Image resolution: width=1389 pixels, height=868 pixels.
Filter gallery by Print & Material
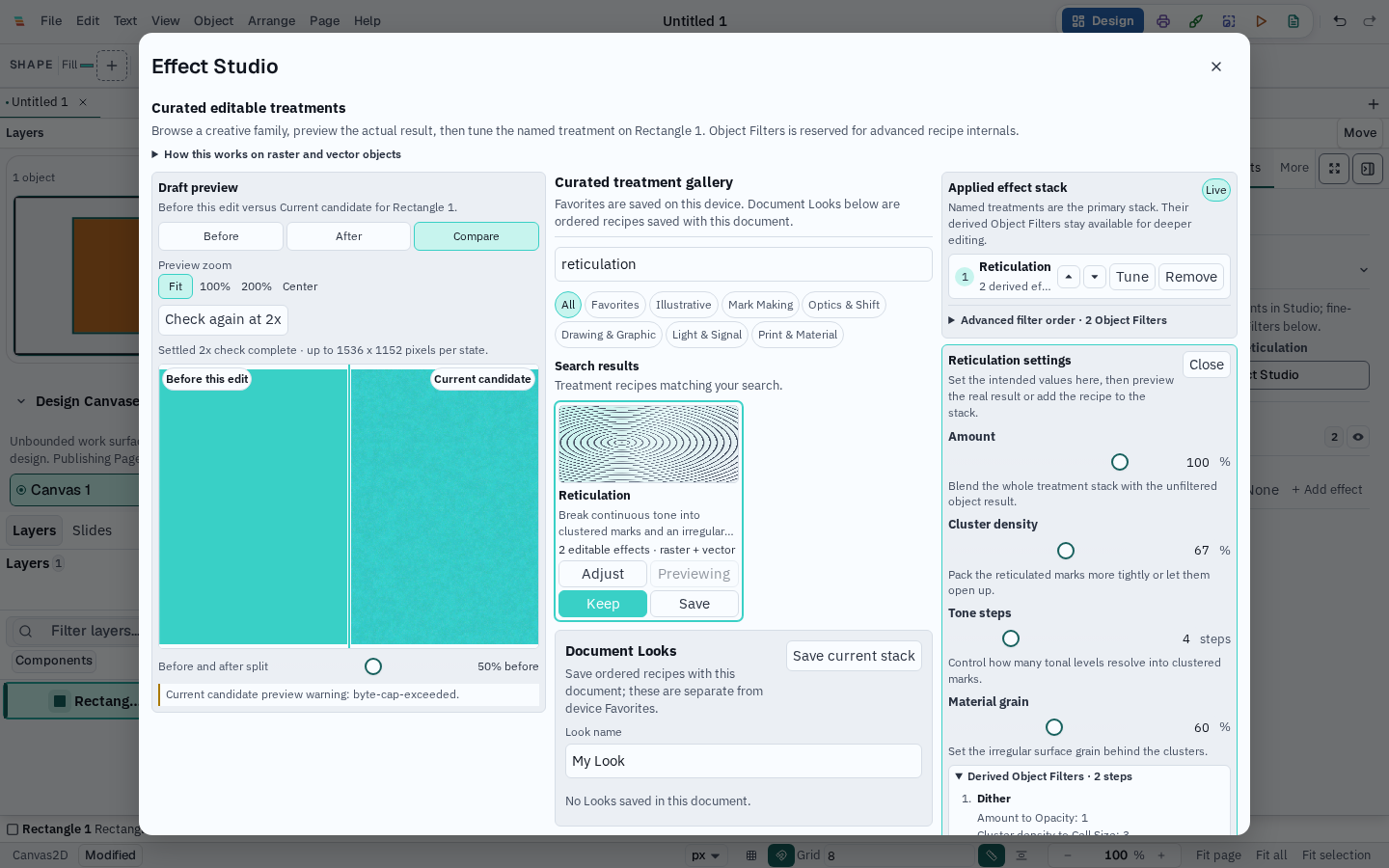coord(798,335)
